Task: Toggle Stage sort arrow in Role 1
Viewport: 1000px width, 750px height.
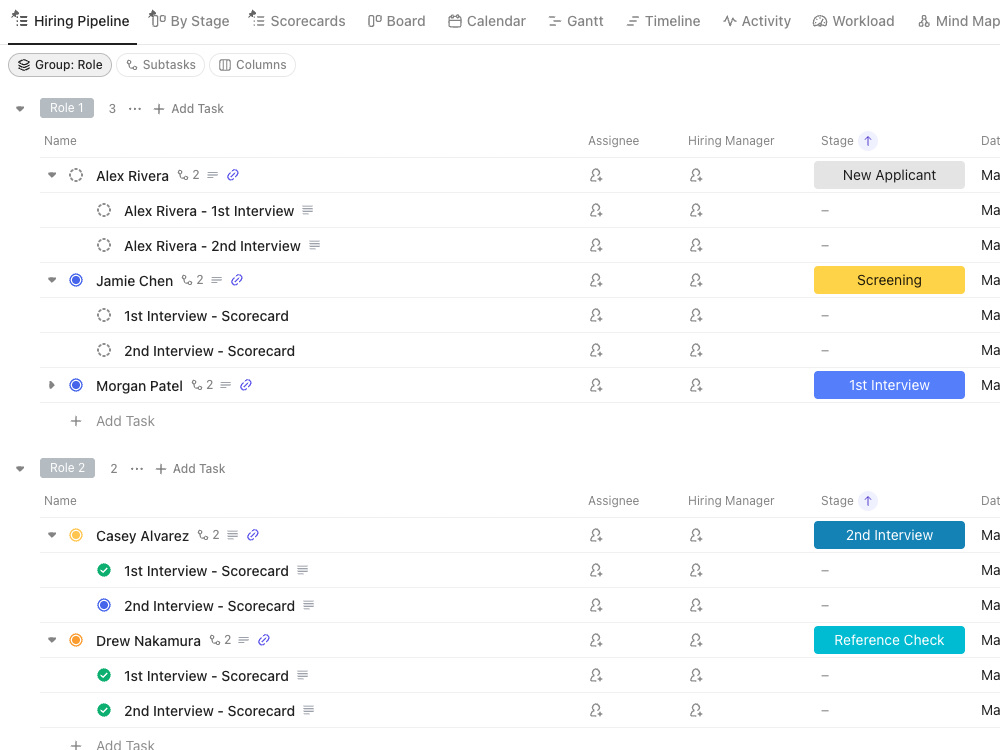Action: coord(868,141)
